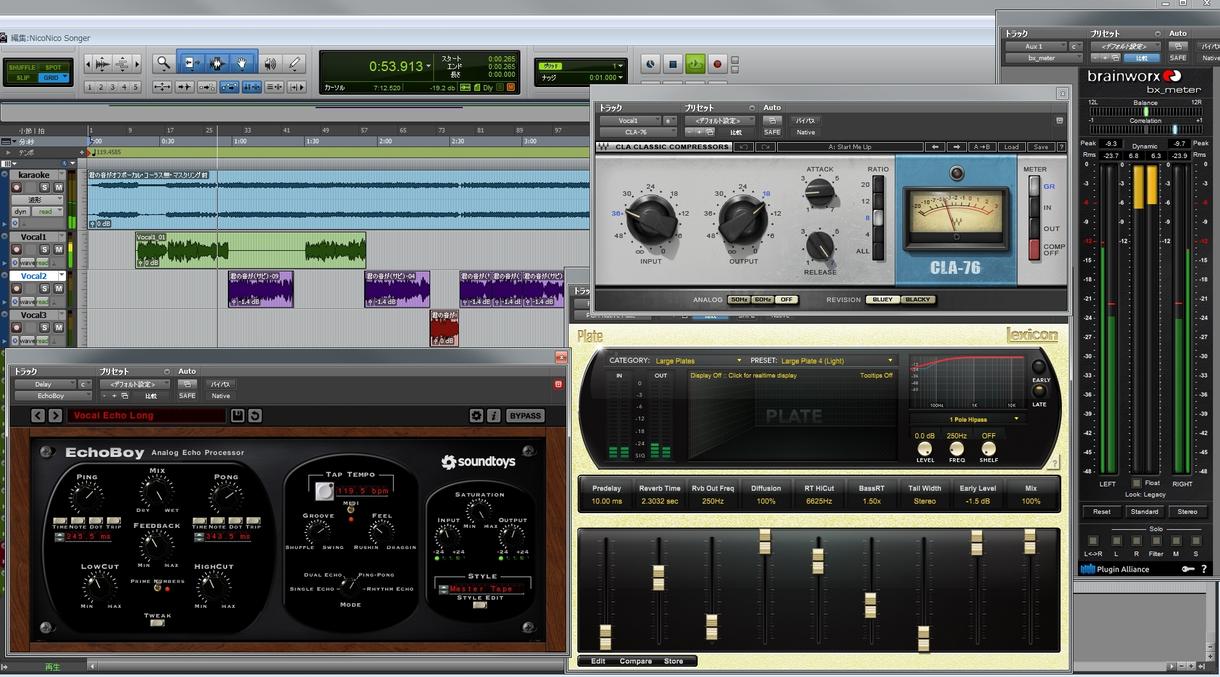
Task: Select CLA-76 BLACKY revision
Action: coord(918,300)
